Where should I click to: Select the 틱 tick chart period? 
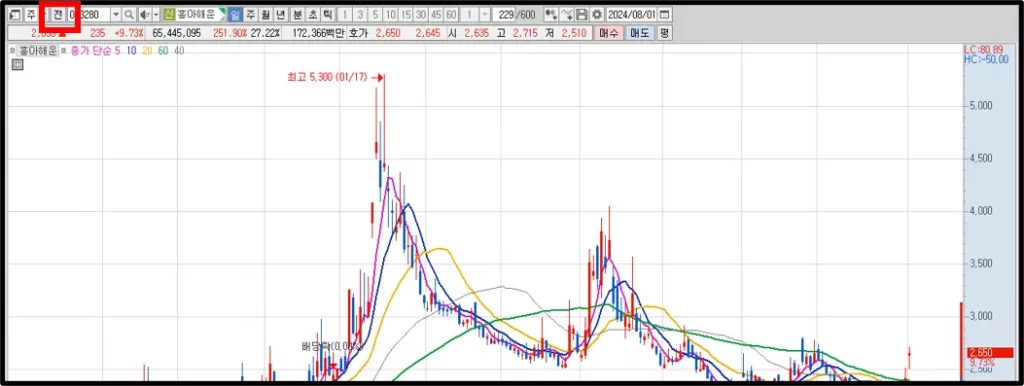(327, 14)
